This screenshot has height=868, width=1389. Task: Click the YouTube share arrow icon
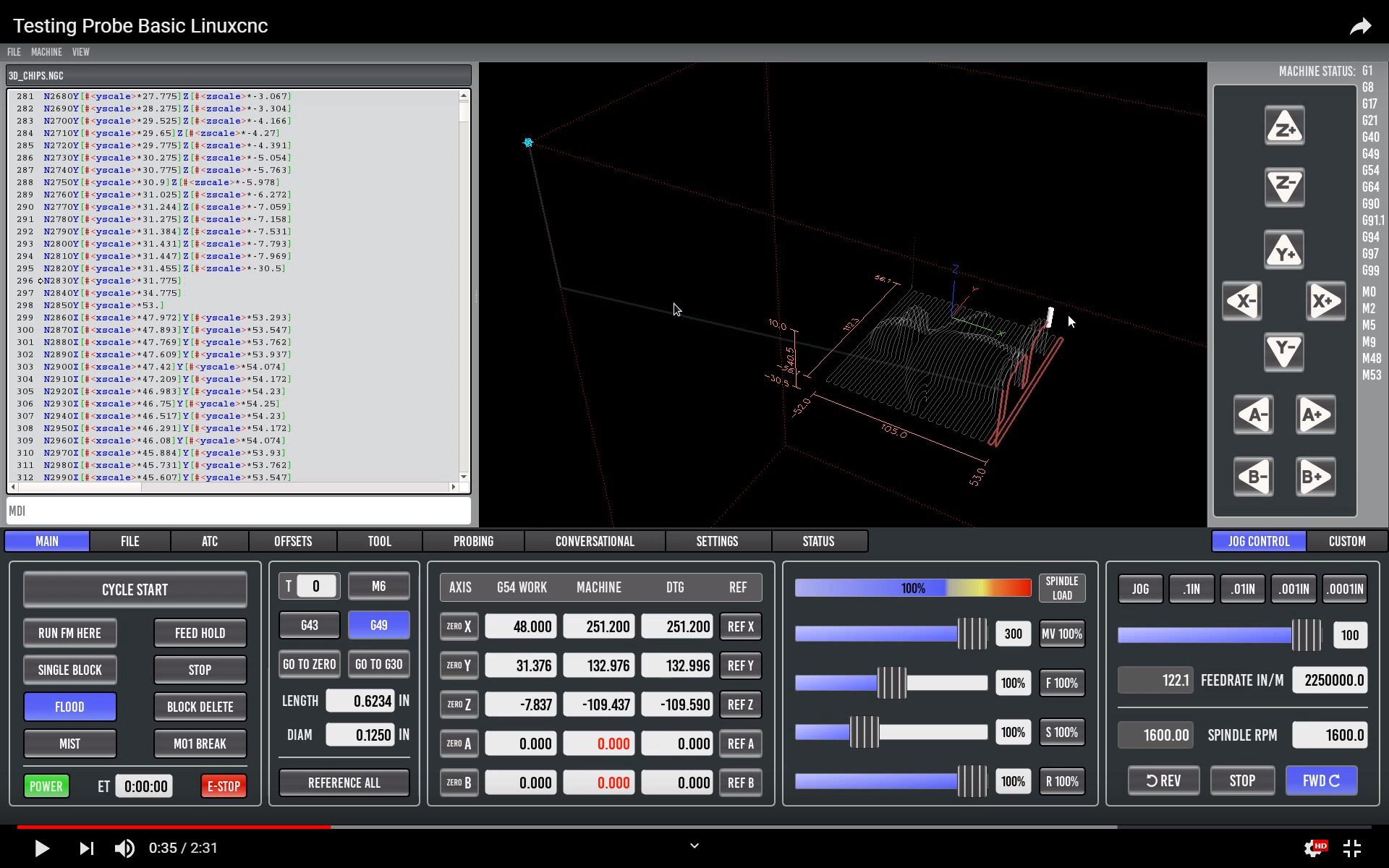(1360, 27)
